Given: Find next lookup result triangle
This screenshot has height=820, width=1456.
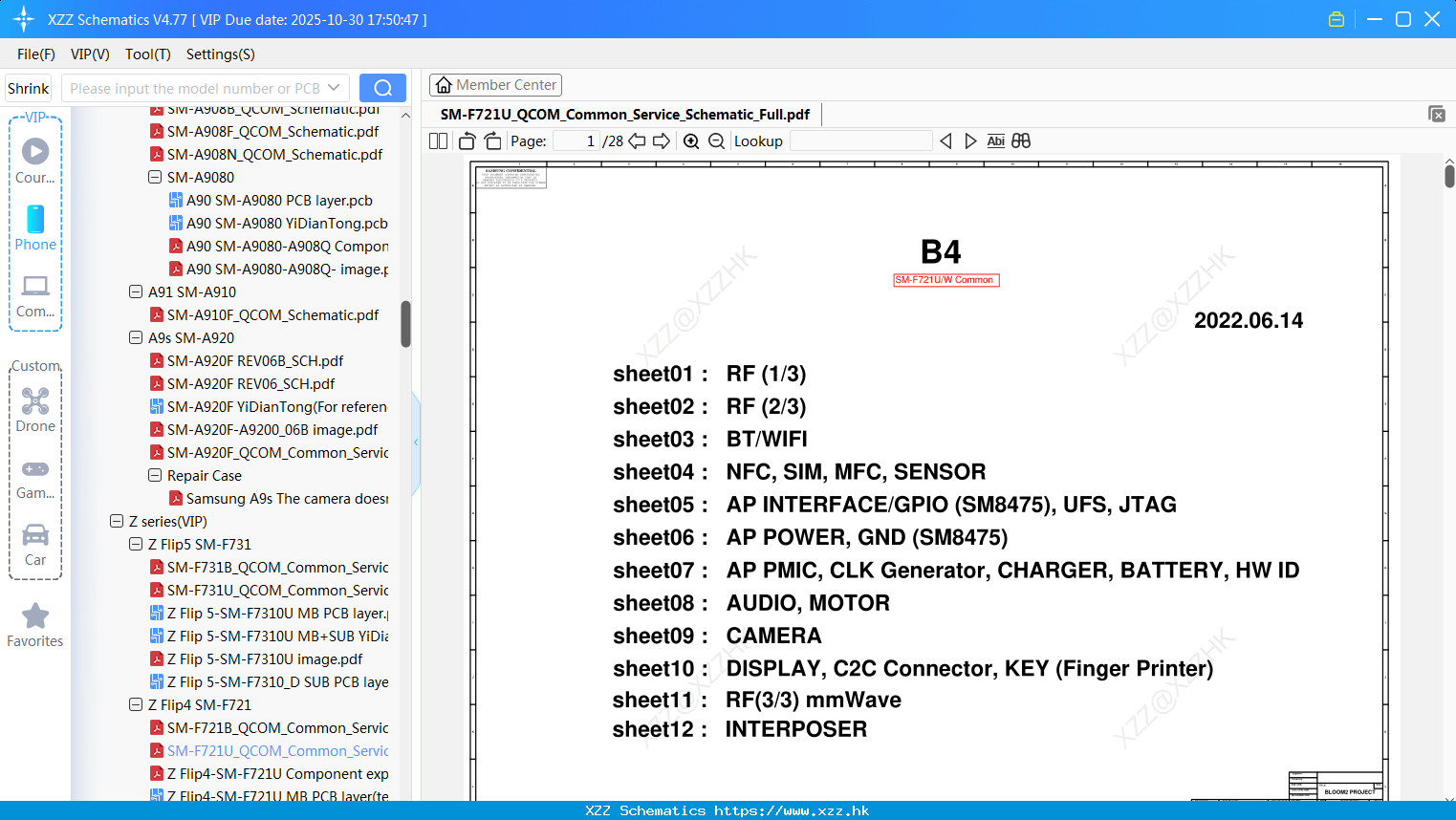Looking at the screenshot, I should 970,140.
